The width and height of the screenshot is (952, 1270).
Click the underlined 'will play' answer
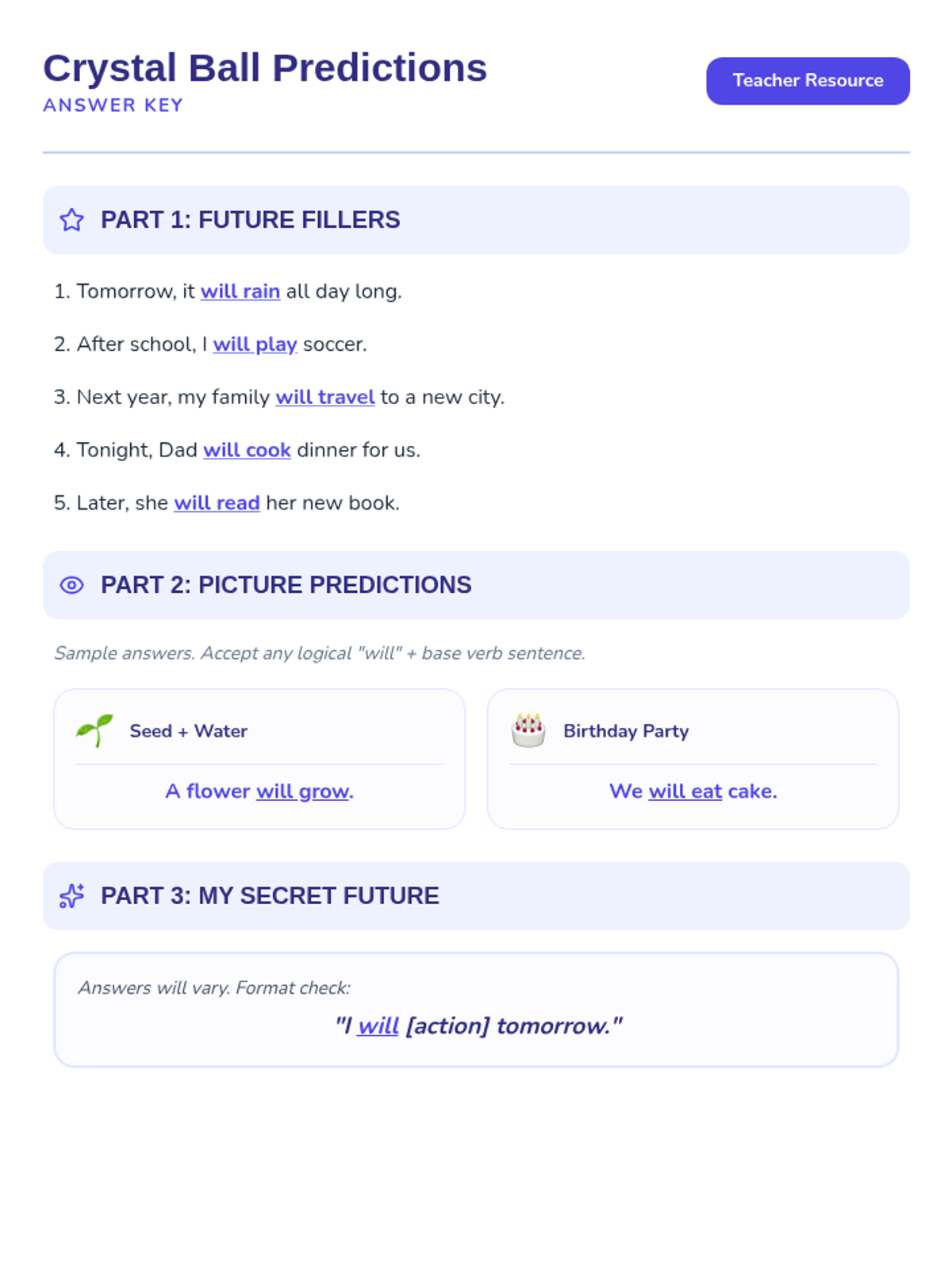click(x=255, y=344)
